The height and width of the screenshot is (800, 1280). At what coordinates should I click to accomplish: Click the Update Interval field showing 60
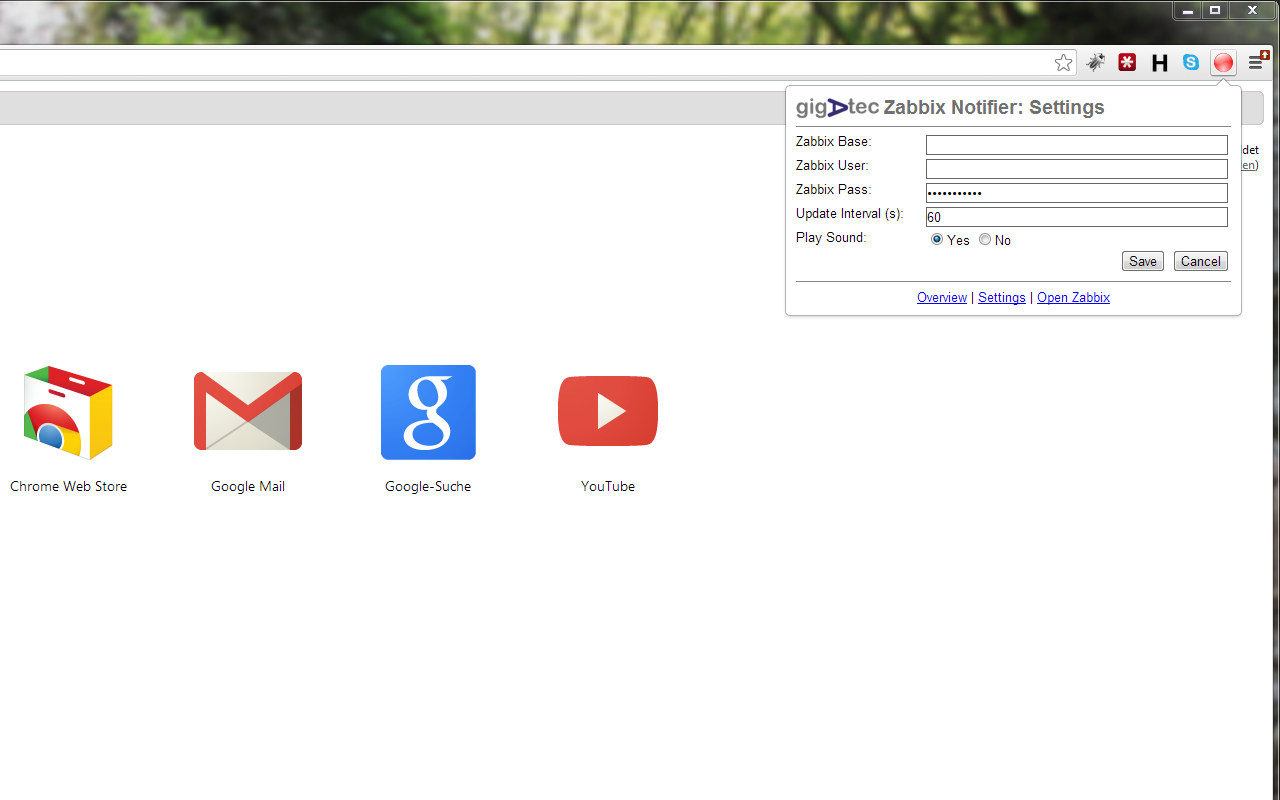(1077, 217)
